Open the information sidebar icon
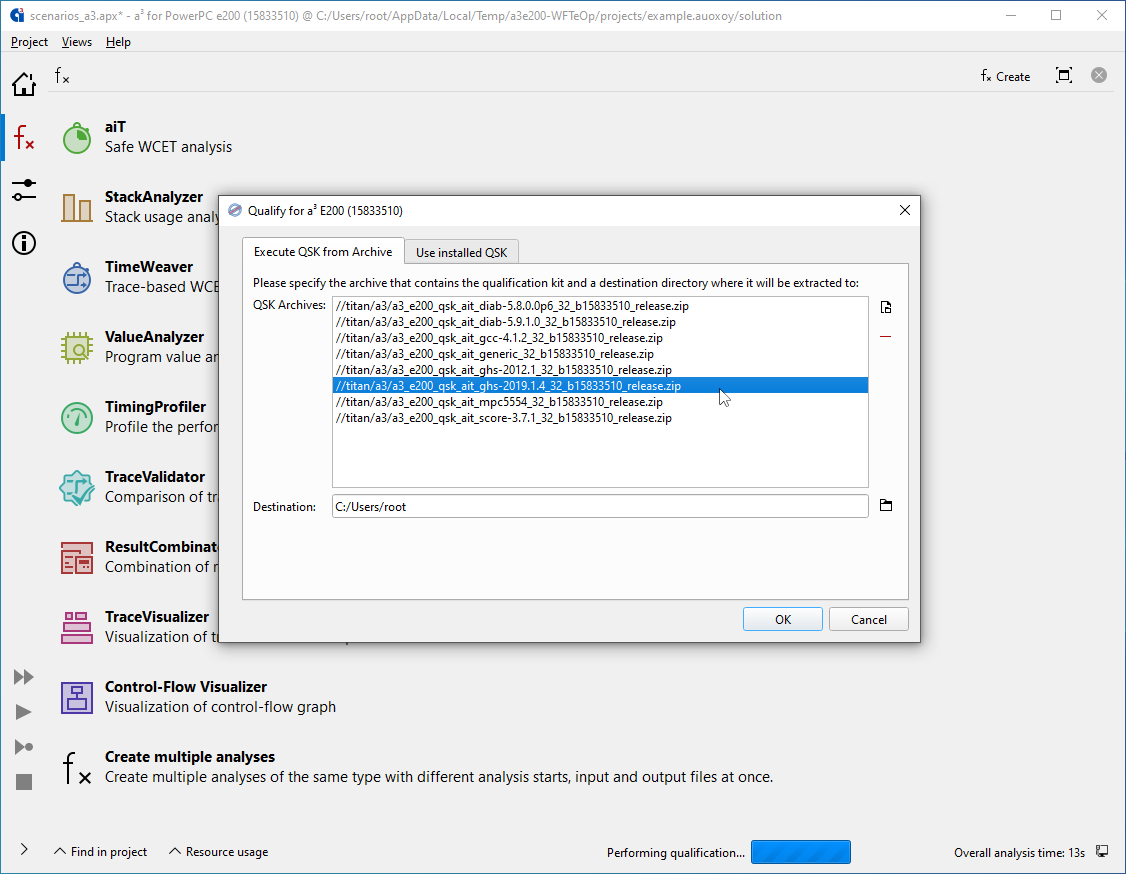1126x874 pixels. tap(24, 243)
